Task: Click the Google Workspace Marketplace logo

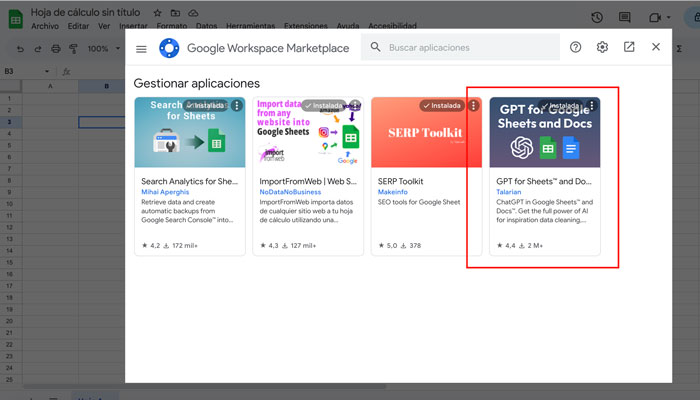Action: [x=169, y=48]
